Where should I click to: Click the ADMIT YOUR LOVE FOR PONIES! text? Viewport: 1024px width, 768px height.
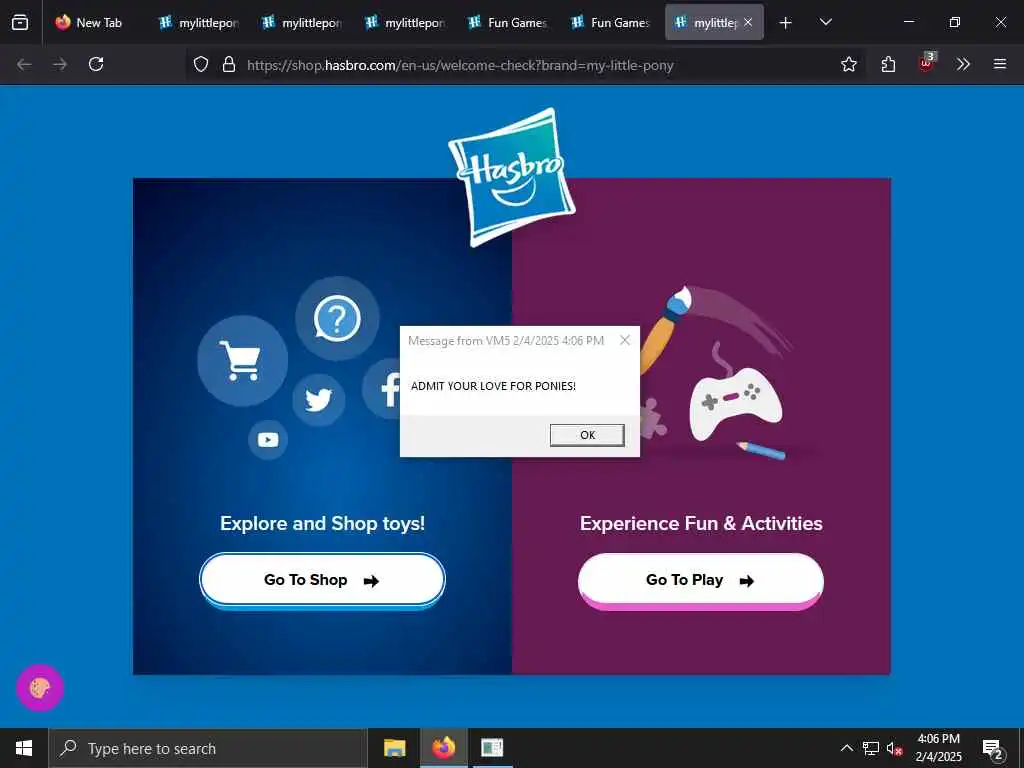(493, 386)
